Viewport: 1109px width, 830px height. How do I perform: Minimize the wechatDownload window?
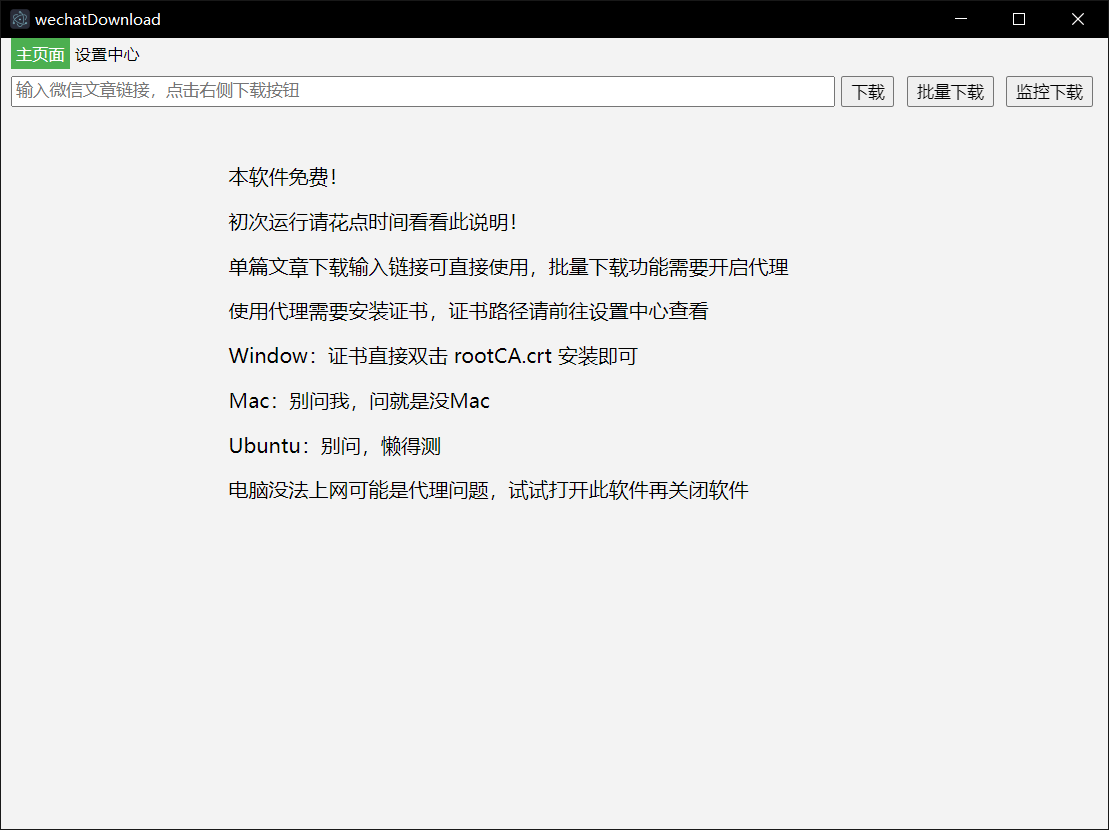click(960, 18)
